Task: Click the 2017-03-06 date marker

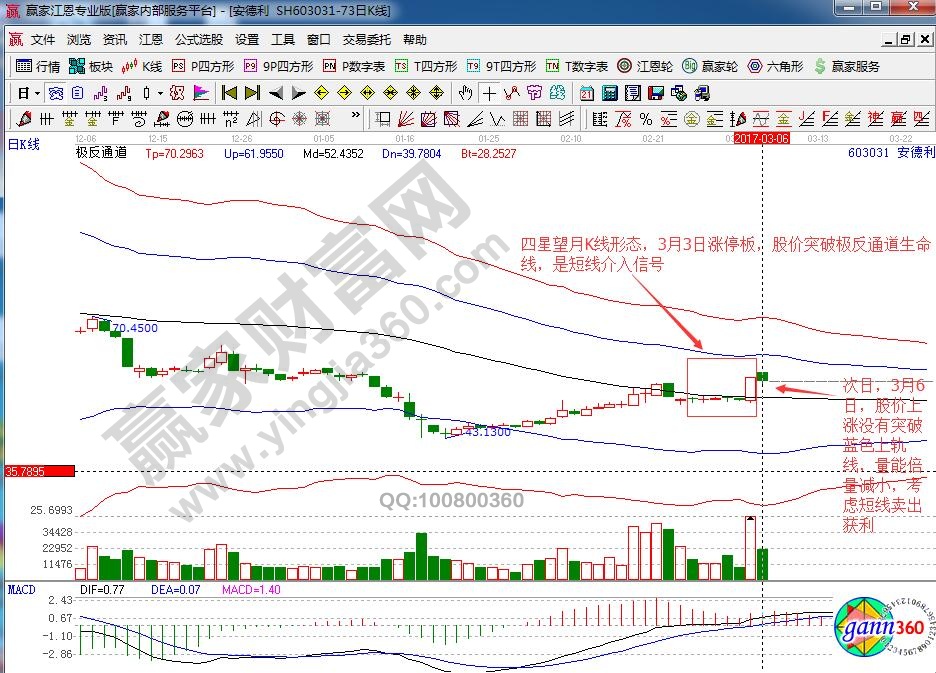Action: 762,138
